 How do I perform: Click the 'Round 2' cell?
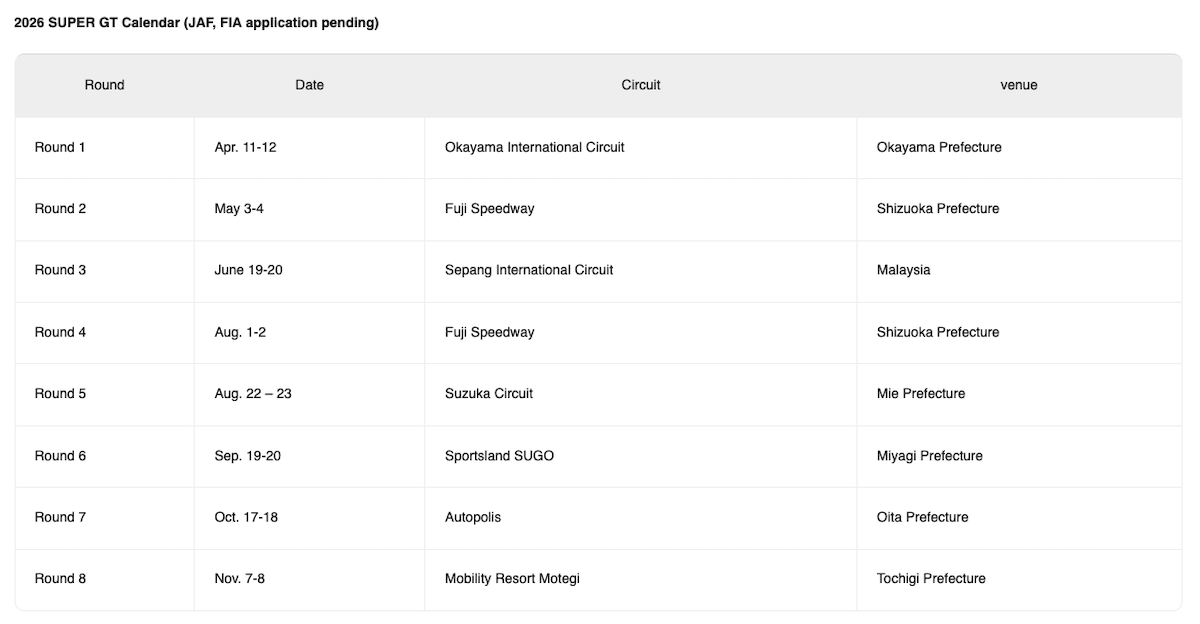coord(104,209)
